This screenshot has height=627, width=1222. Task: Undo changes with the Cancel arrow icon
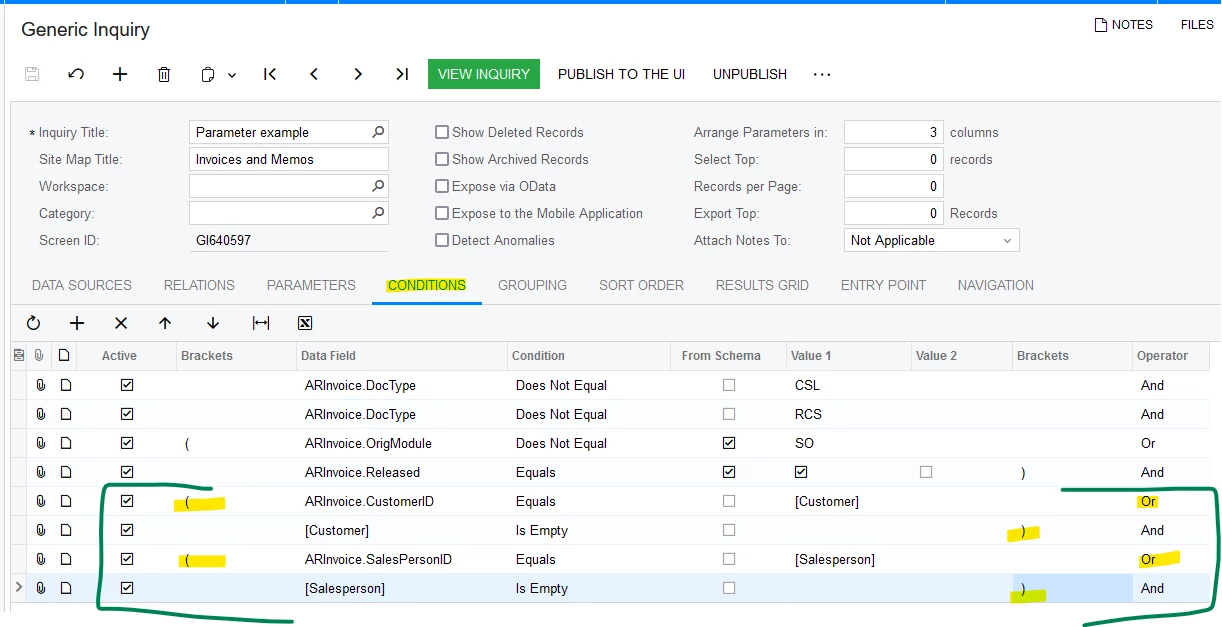click(x=76, y=74)
